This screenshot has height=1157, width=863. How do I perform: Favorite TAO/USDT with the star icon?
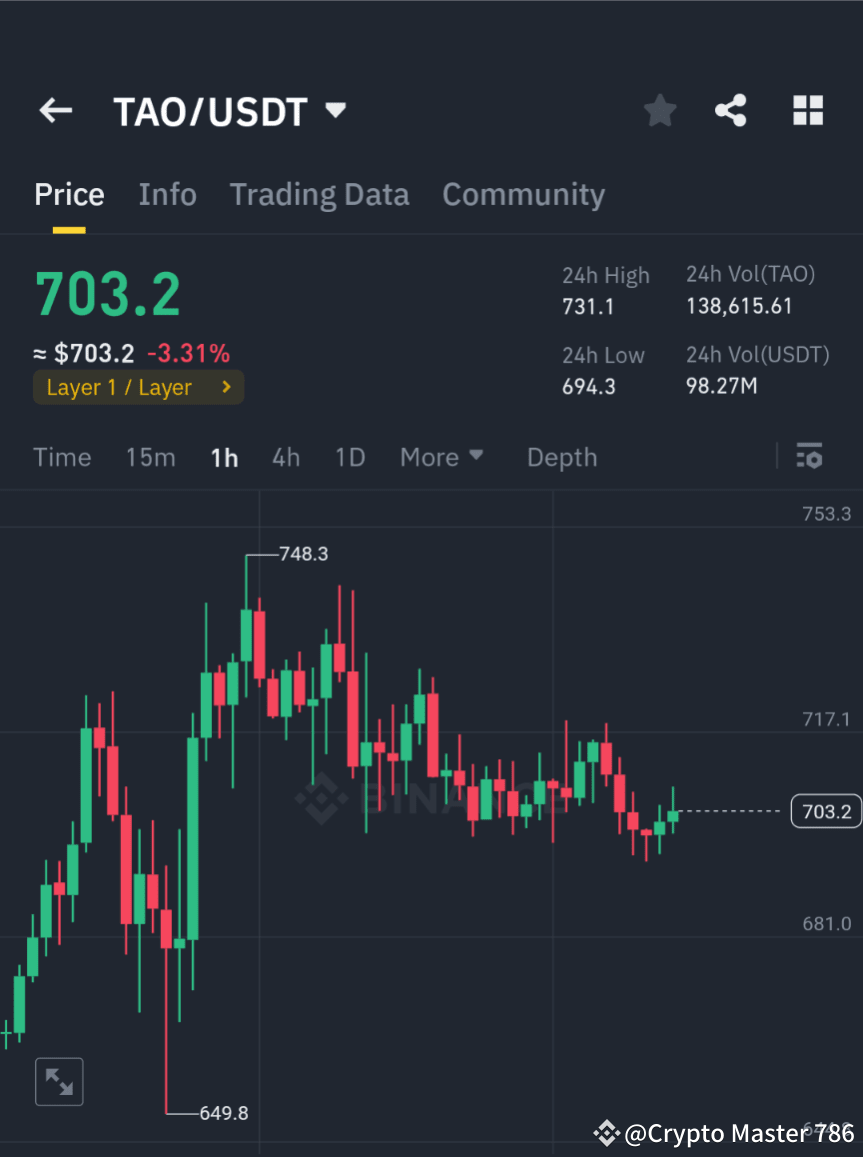coord(659,110)
